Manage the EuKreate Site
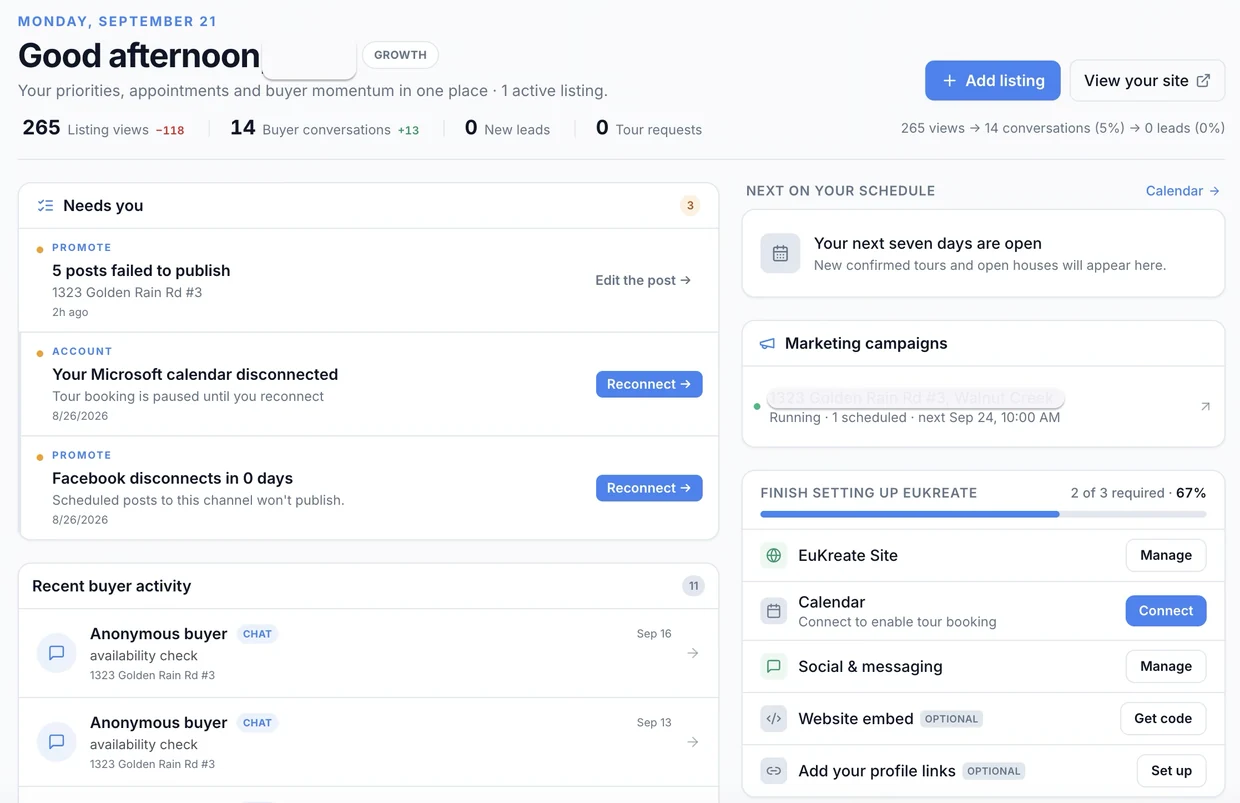Viewport: 1240px width, 803px height. 1166,555
